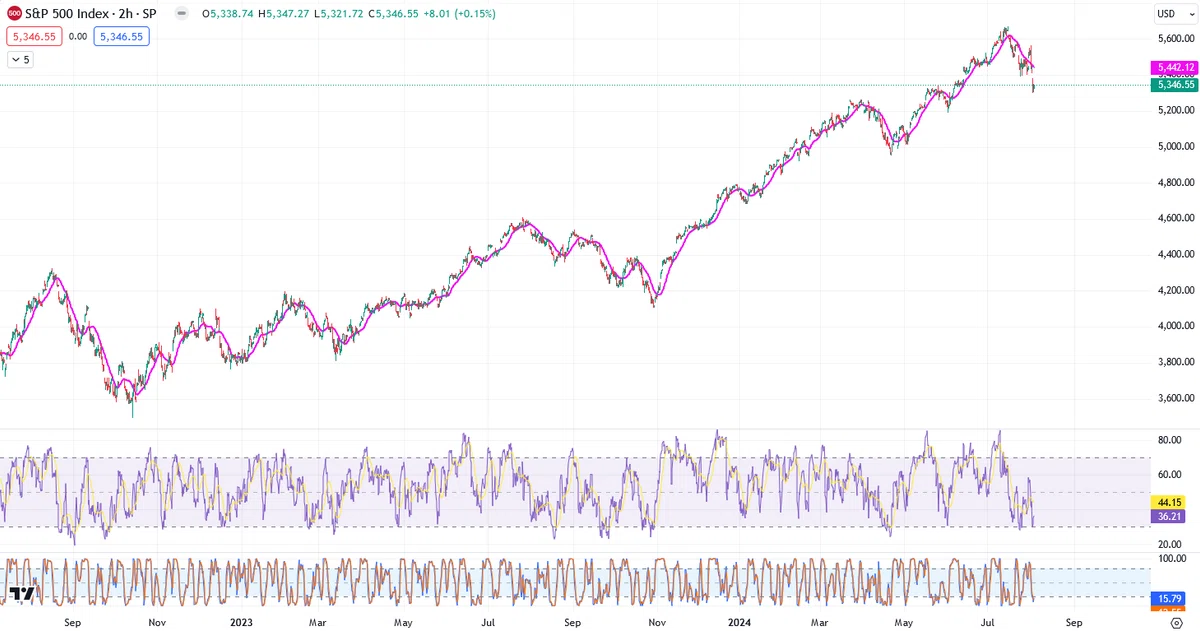Click the open value O5,338.74
Screen dimensions: 1200x631
point(226,14)
